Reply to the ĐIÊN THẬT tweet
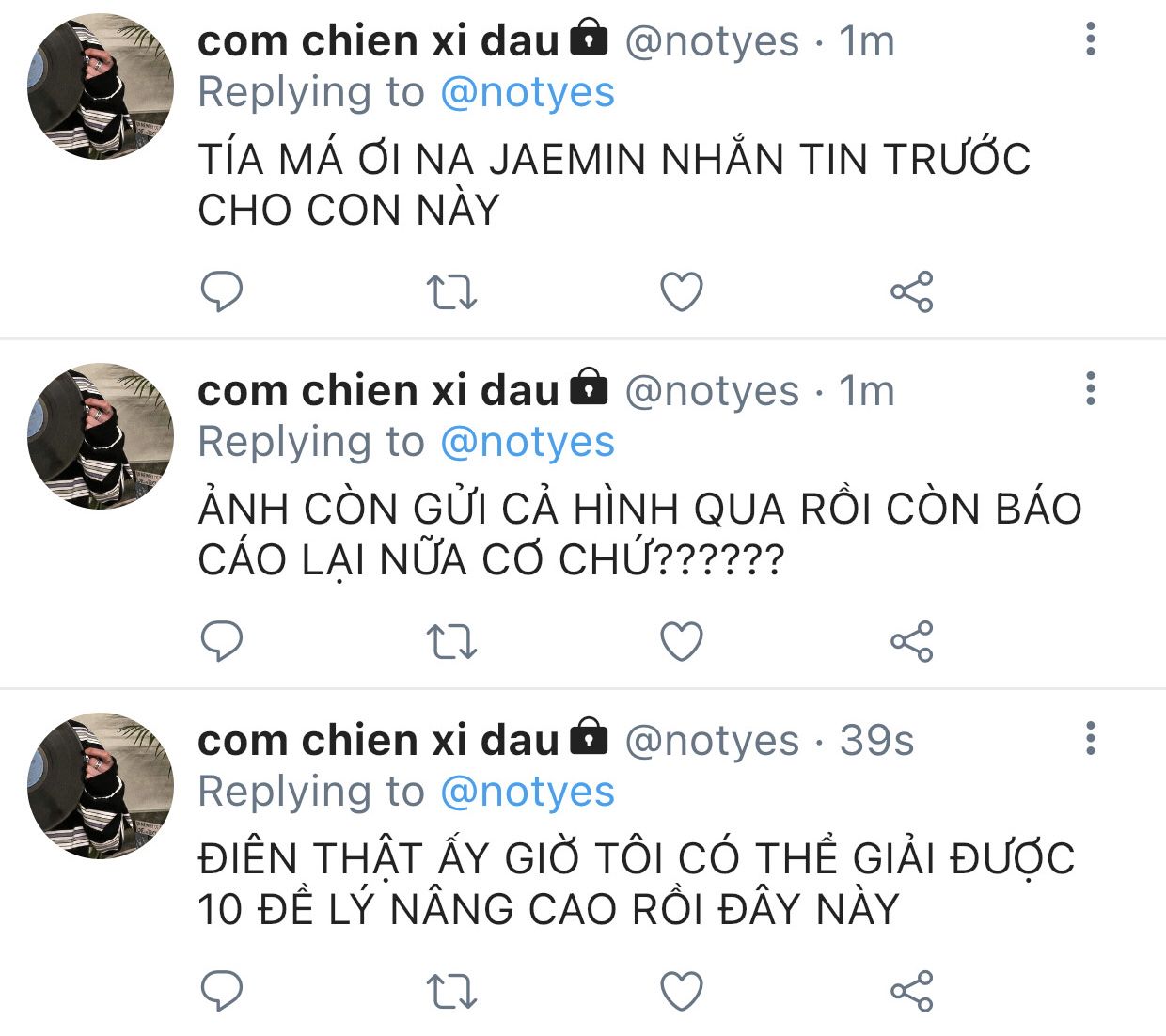The height and width of the screenshot is (1036, 1166). click(x=222, y=991)
